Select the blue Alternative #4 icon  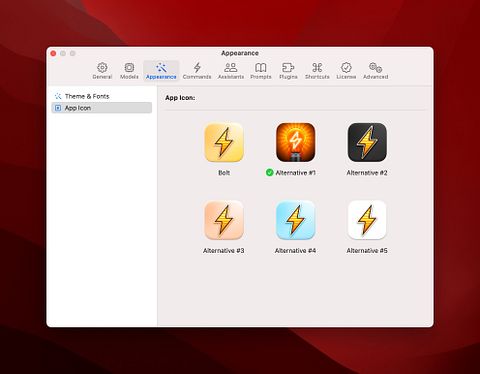pos(296,220)
